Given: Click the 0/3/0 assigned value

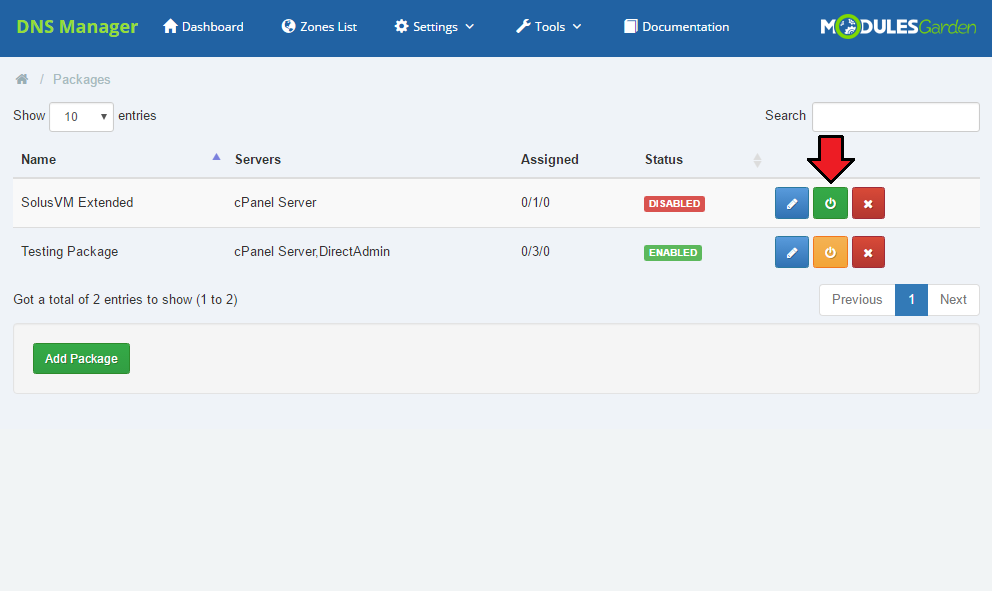Looking at the screenshot, I should point(535,252).
